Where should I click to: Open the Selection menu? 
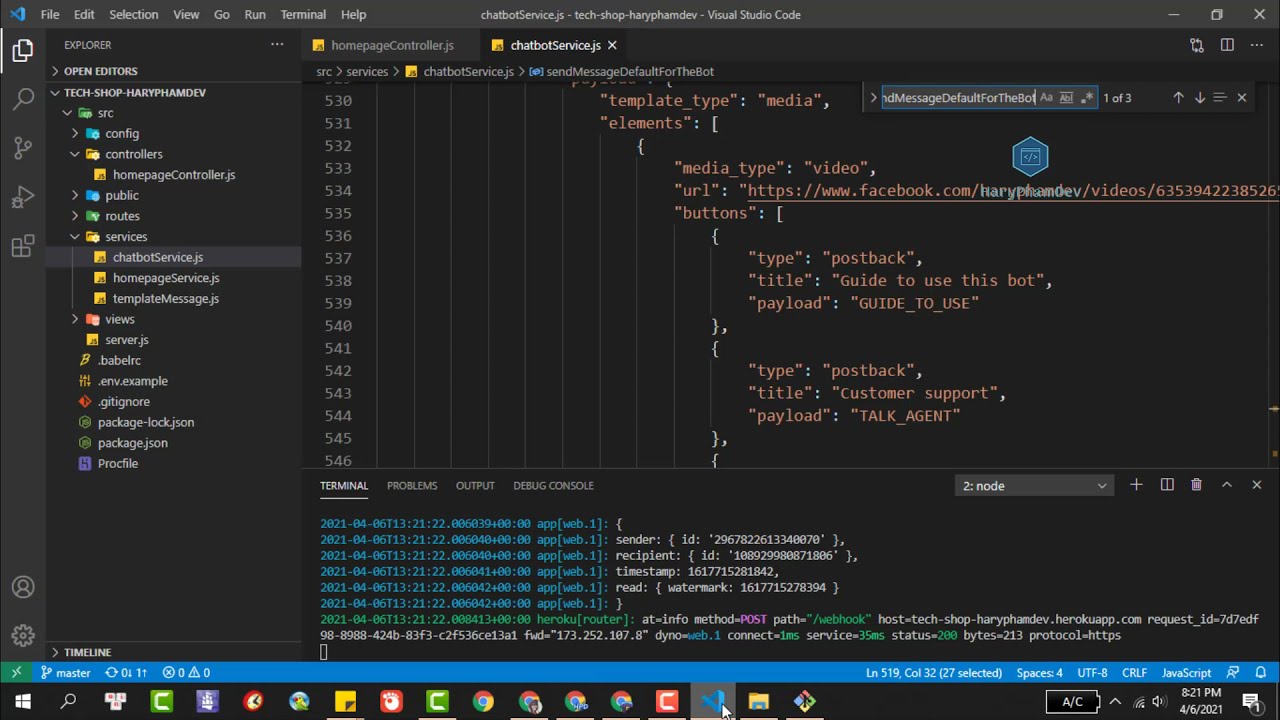[x=133, y=15]
